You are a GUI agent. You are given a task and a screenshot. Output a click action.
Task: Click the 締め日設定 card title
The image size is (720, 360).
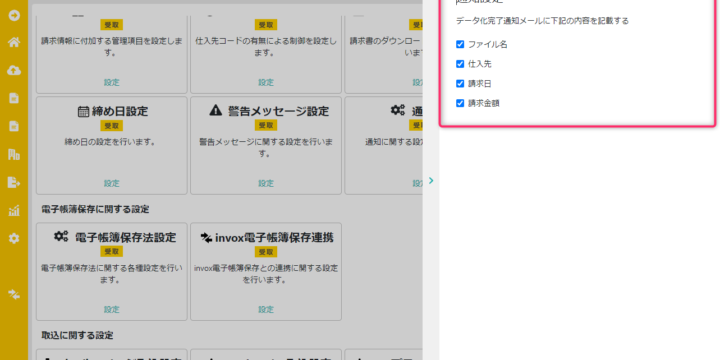point(120,112)
